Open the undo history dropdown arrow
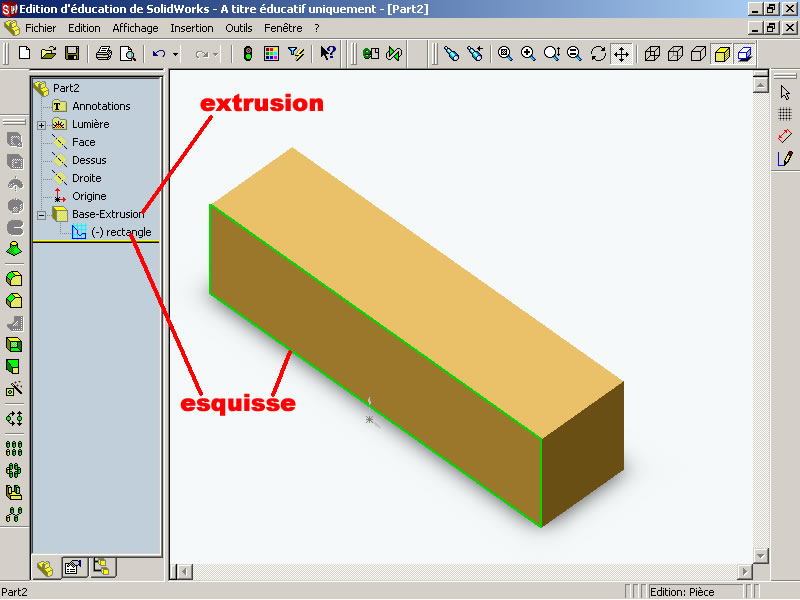This screenshot has width=800, height=600. [175, 54]
